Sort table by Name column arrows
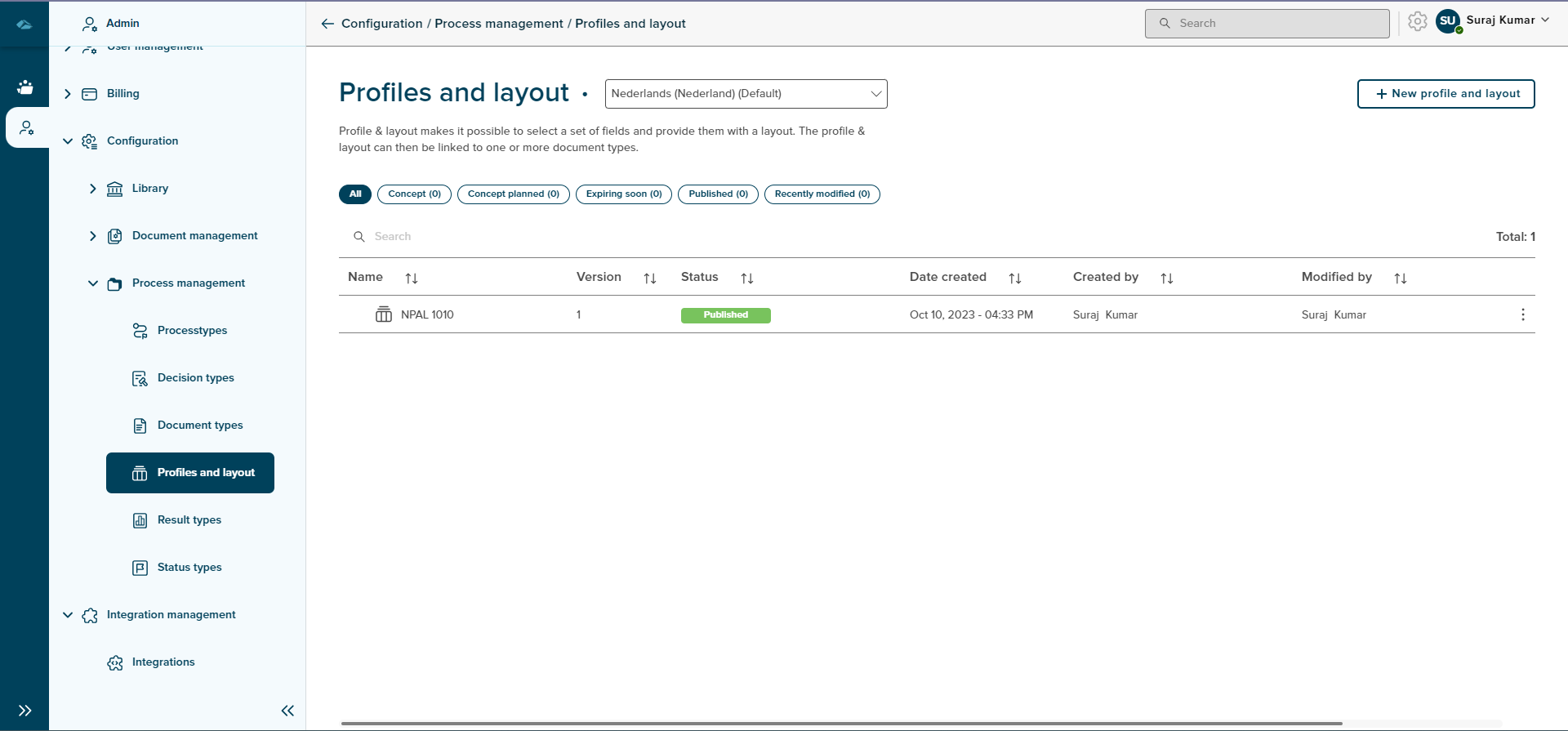The width and height of the screenshot is (1568, 731). (x=412, y=279)
